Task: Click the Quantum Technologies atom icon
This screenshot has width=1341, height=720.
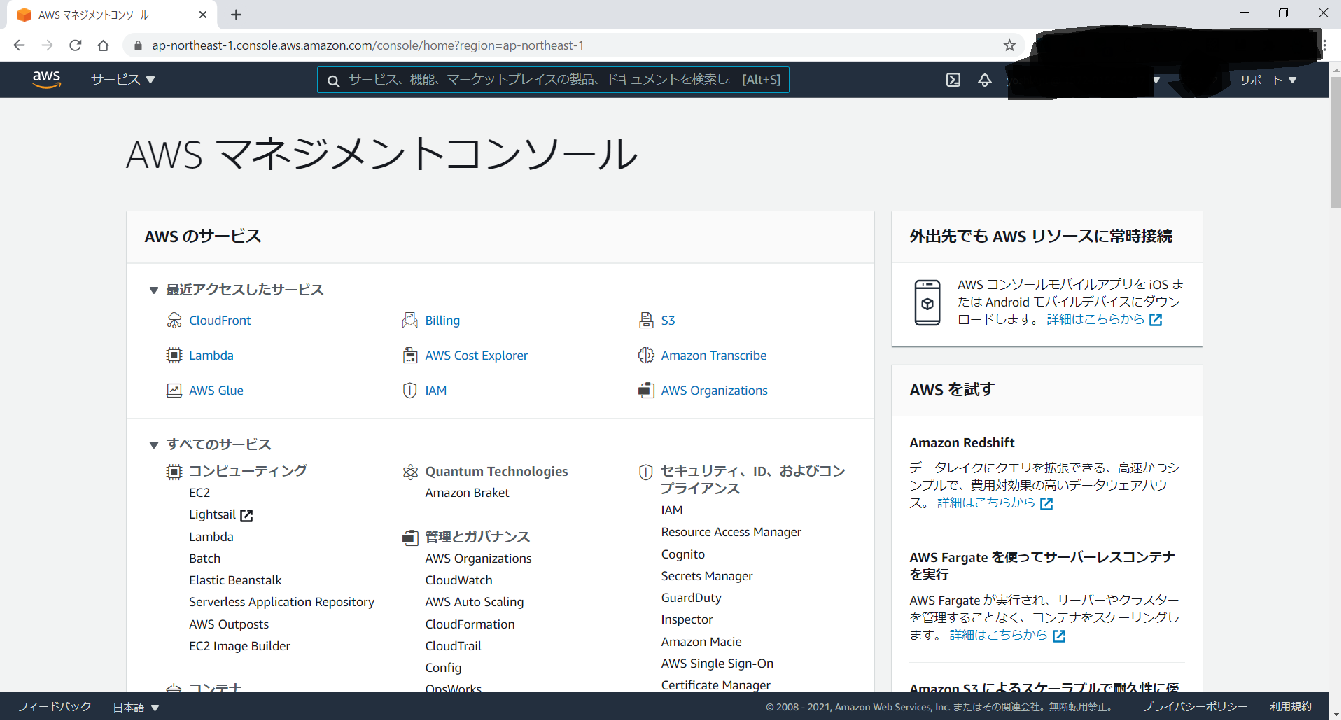Action: tap(410, 472)
